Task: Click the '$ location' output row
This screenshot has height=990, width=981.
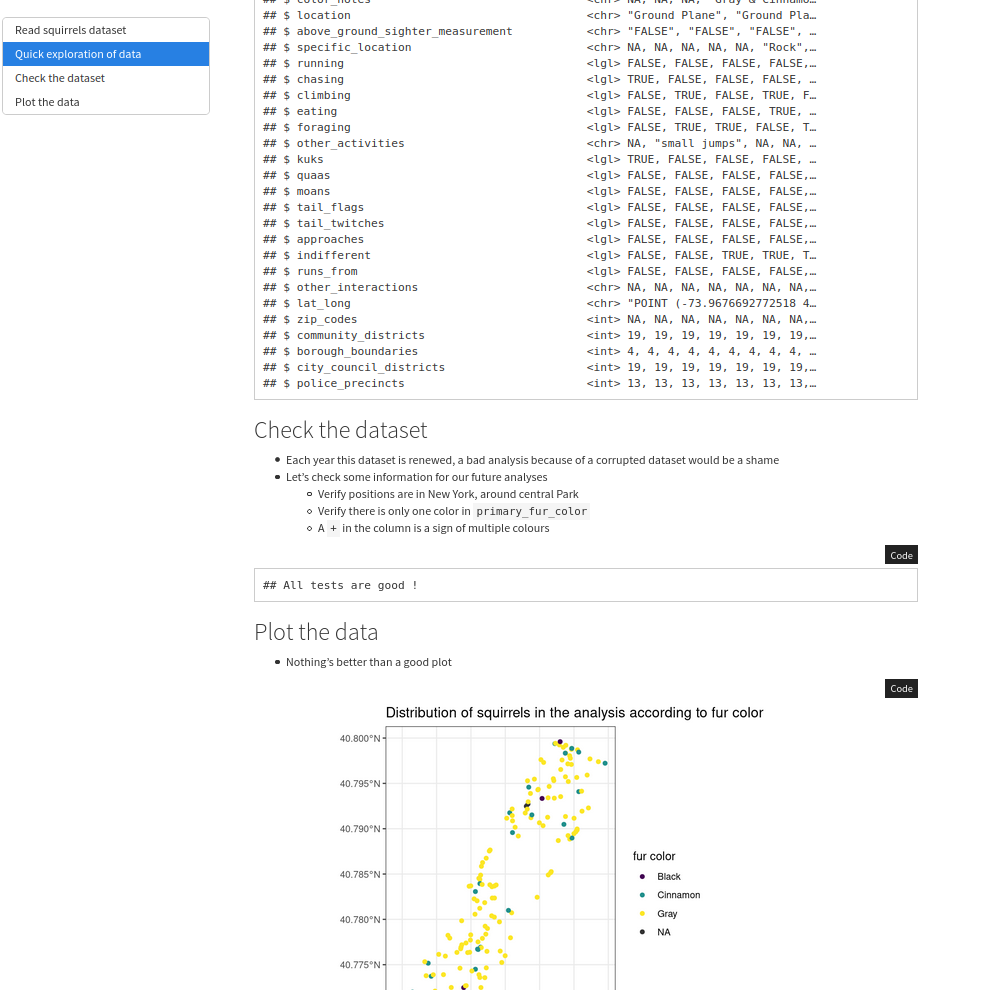Action: [x=540, y=16]
